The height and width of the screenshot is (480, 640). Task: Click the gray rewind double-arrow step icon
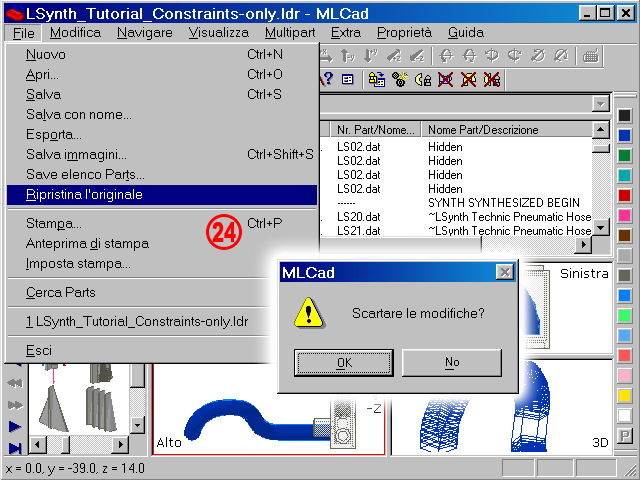point(15,383)
